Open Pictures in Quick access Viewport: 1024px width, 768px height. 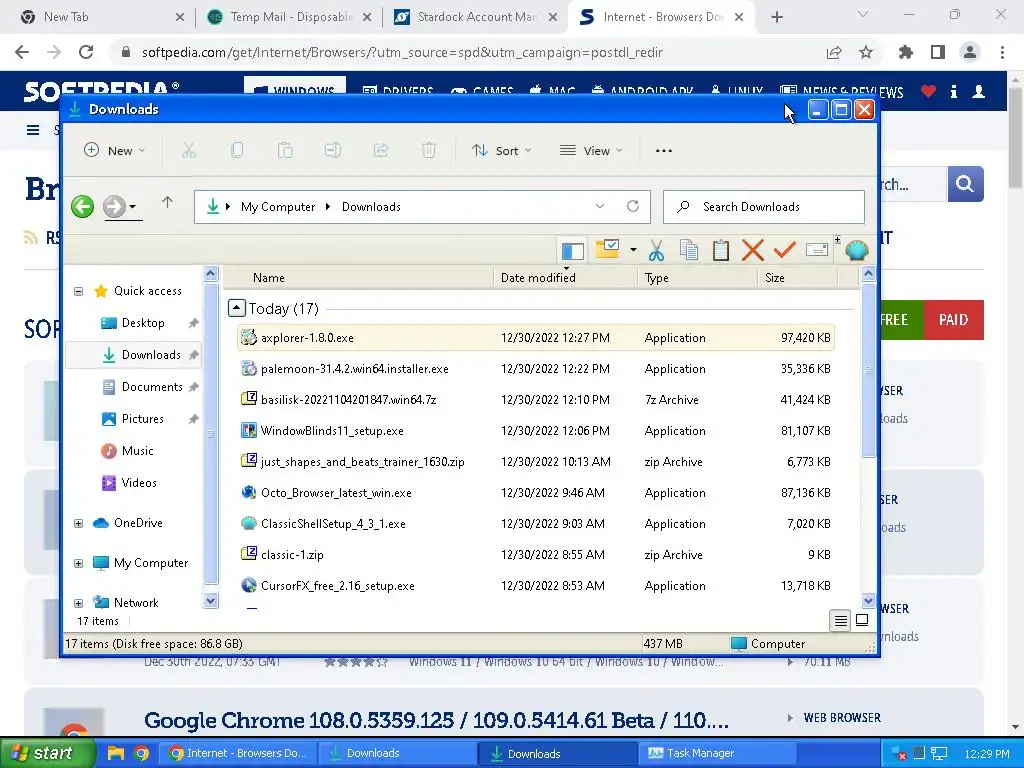click(142, 419)
